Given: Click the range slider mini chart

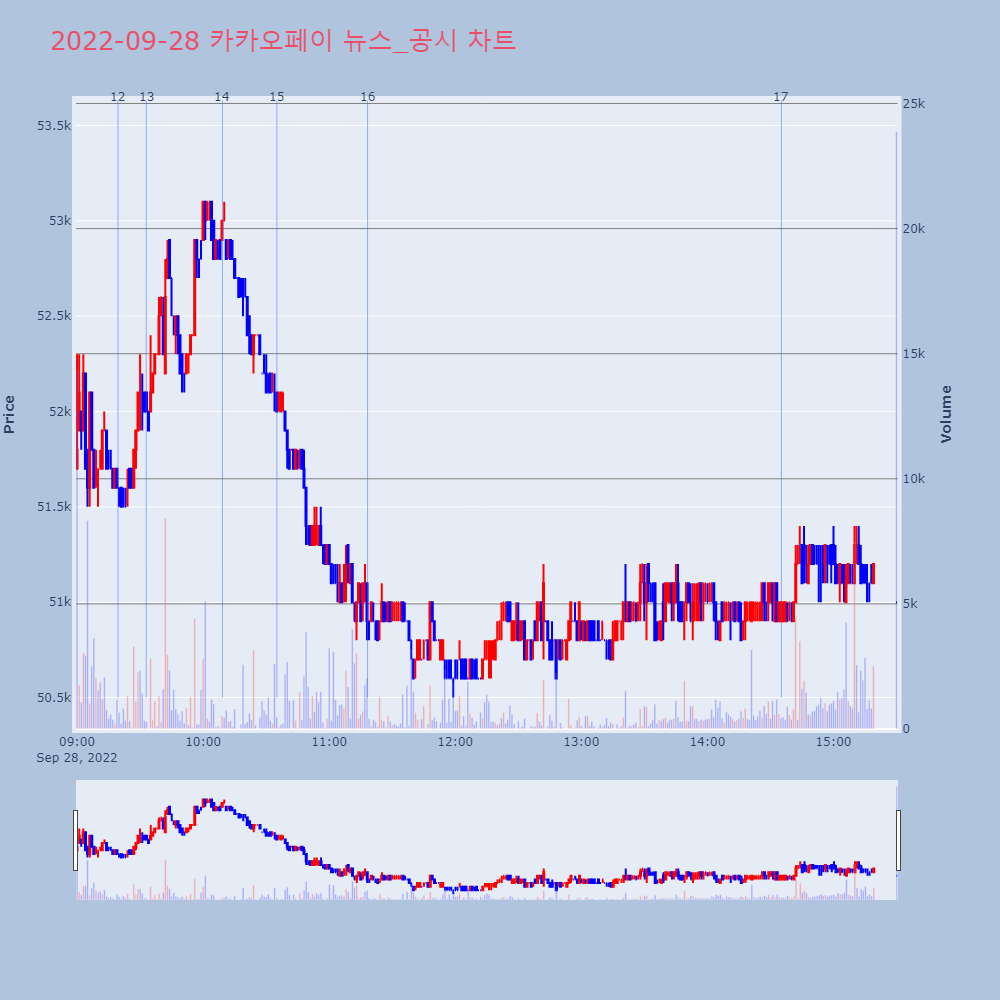Looking at the screenshot, I should click(x=487, y=840).
